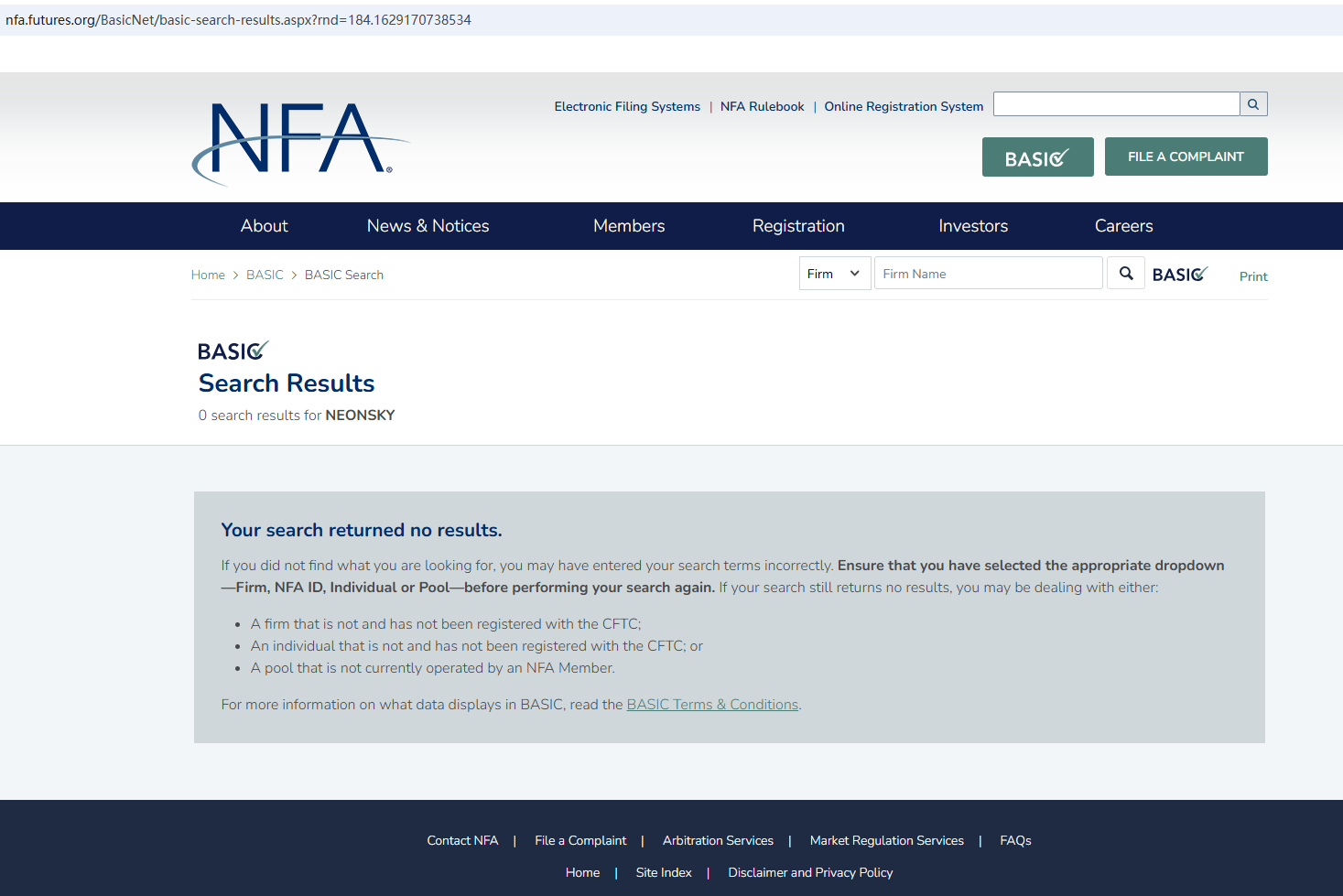Open the Careers menu
This screenshot has height=896, width=1343.
[1123, 226]
